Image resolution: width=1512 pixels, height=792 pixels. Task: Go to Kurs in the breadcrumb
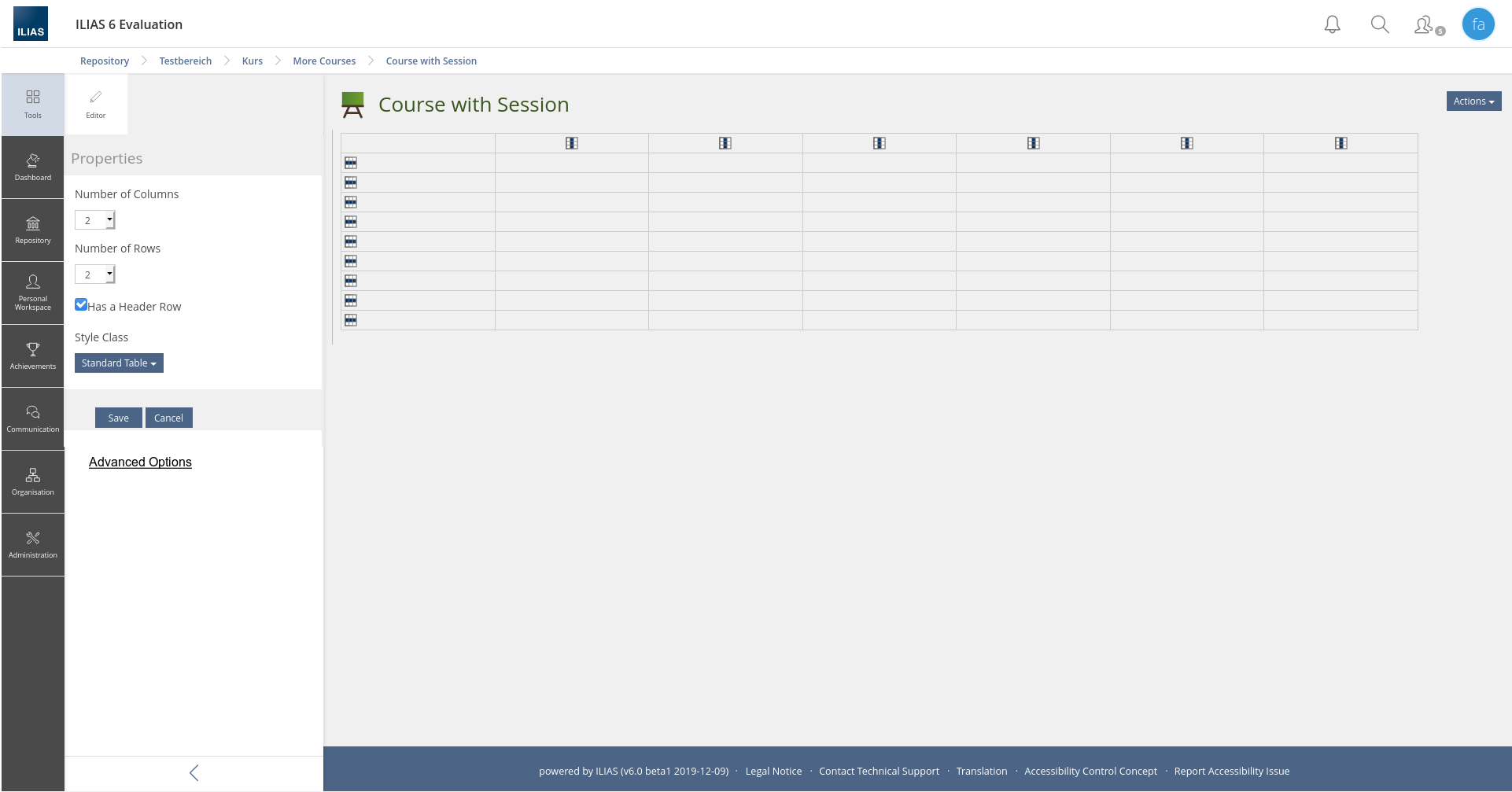pos(253,61)
